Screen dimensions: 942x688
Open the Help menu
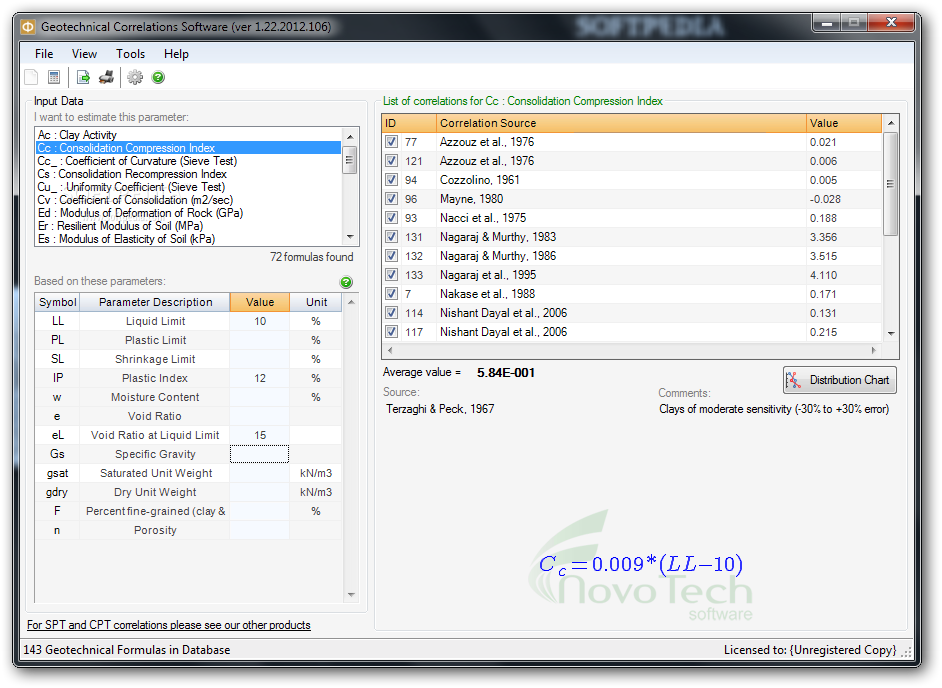tap(176, 54)
